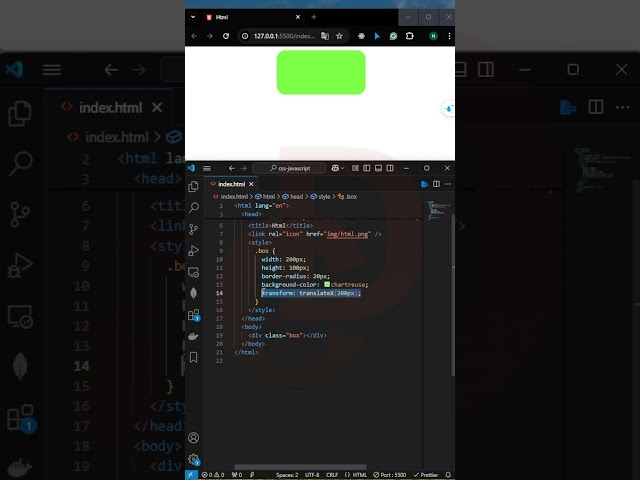Close index.html editor tab
Image resolution: width=640 pixels, height=480 pixels.
click(x=251, y=184)
